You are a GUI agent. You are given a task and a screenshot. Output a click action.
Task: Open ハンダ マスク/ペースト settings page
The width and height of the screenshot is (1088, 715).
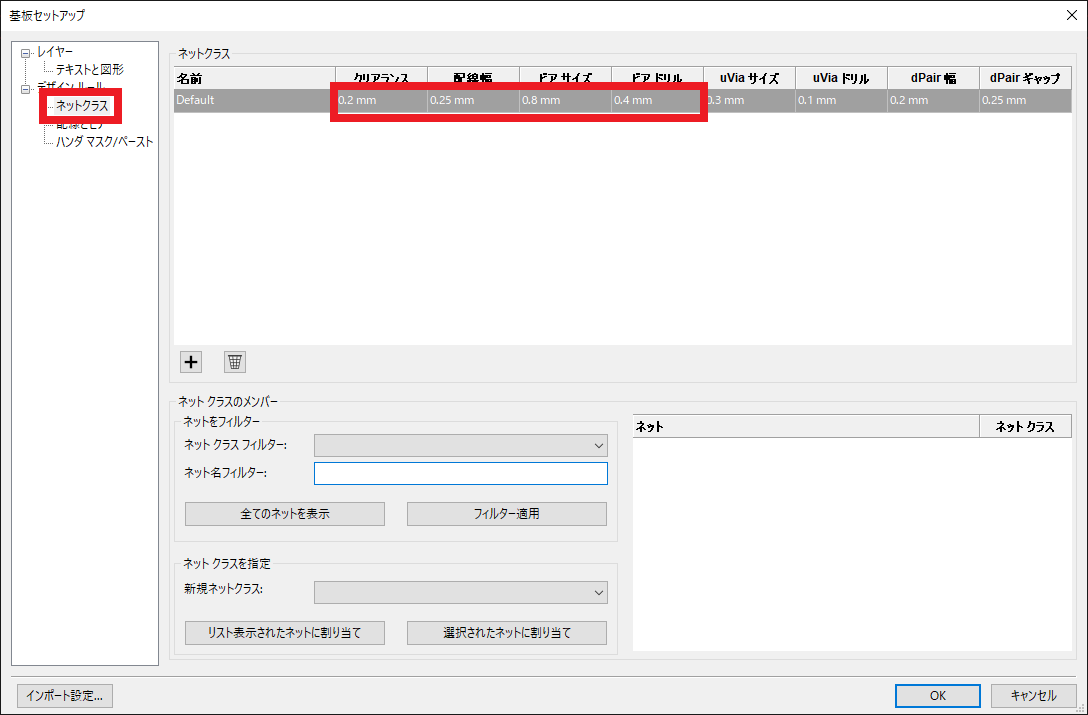coord(105,142)
